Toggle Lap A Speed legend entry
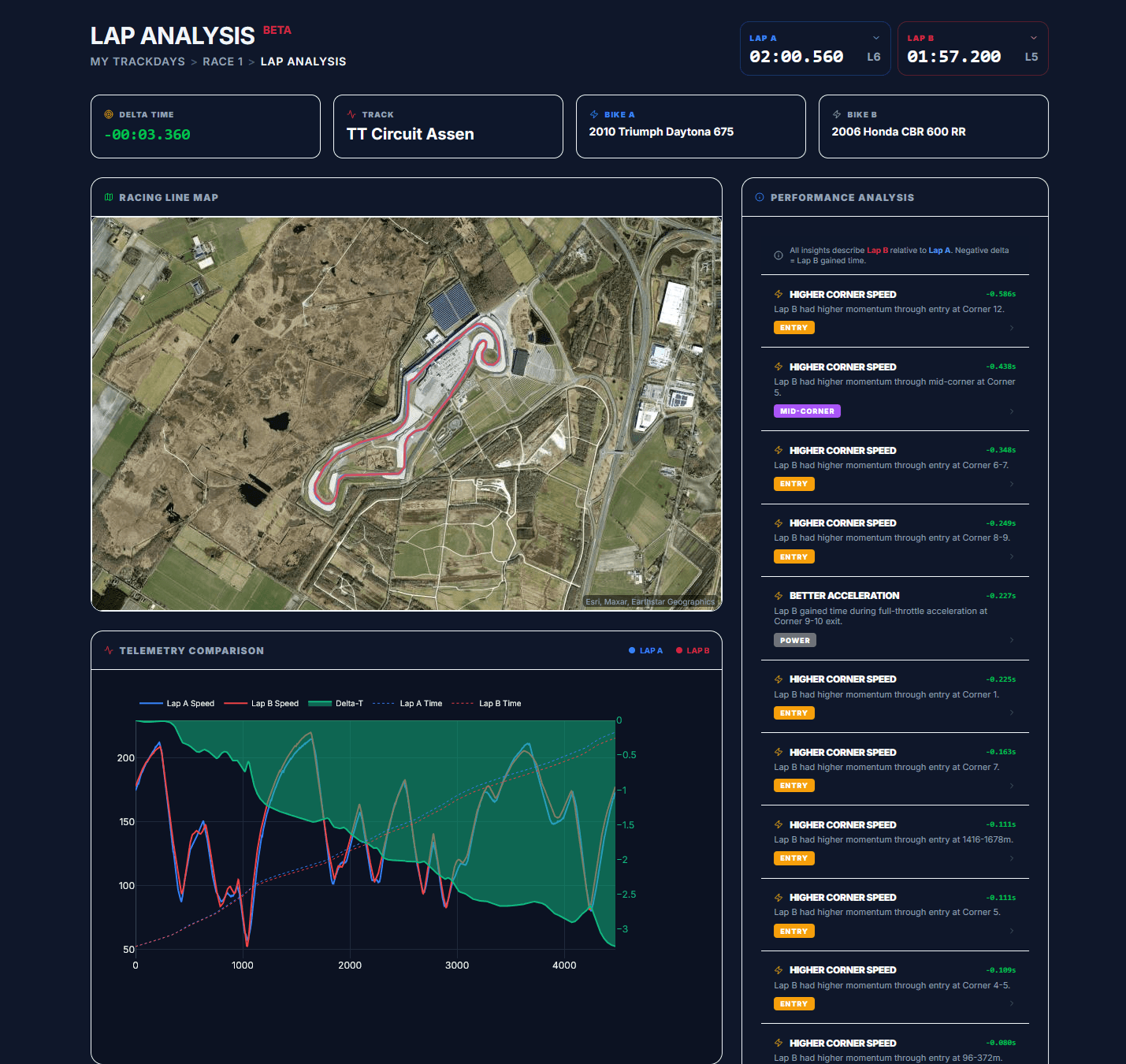Screen dimensions: 1126x1064 177,703
